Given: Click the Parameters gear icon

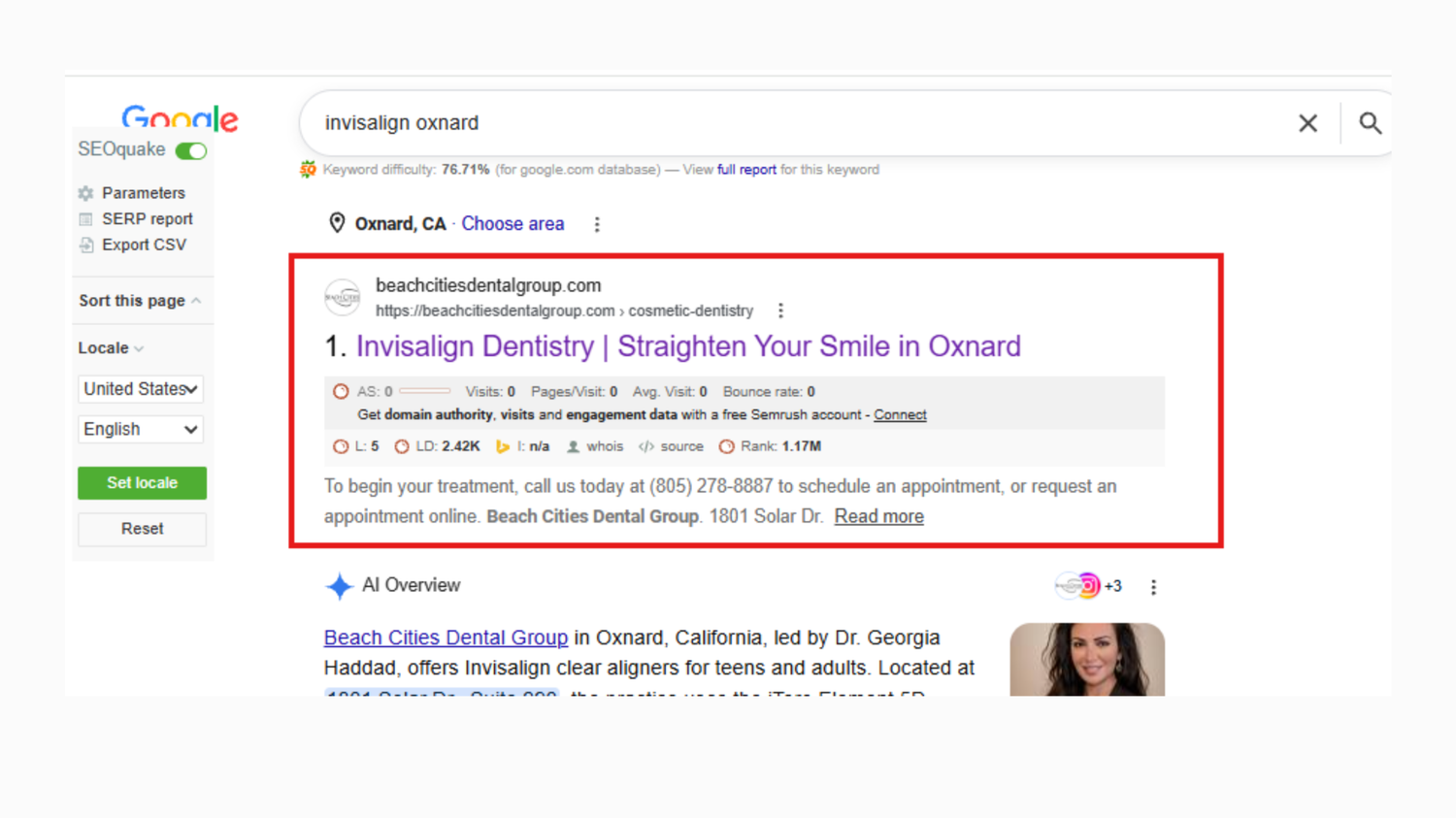Looking at the screenshot, I should coord(86,193).
